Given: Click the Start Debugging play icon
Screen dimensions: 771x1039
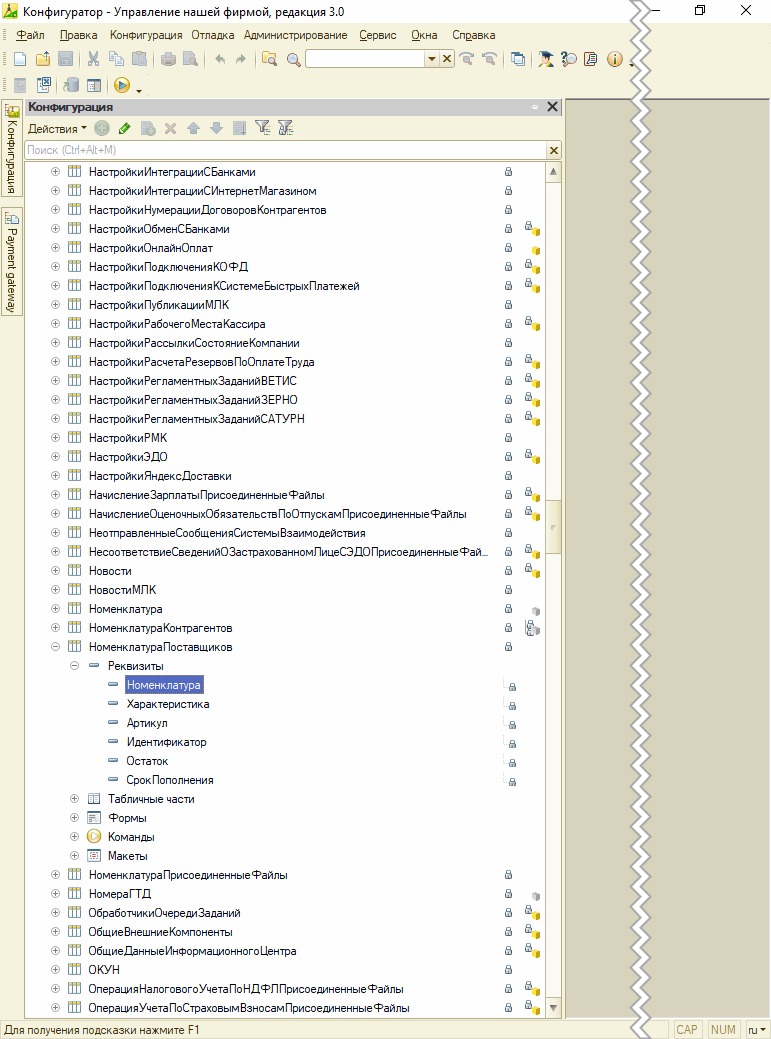Looking at the screenshot, I should 122,86.
